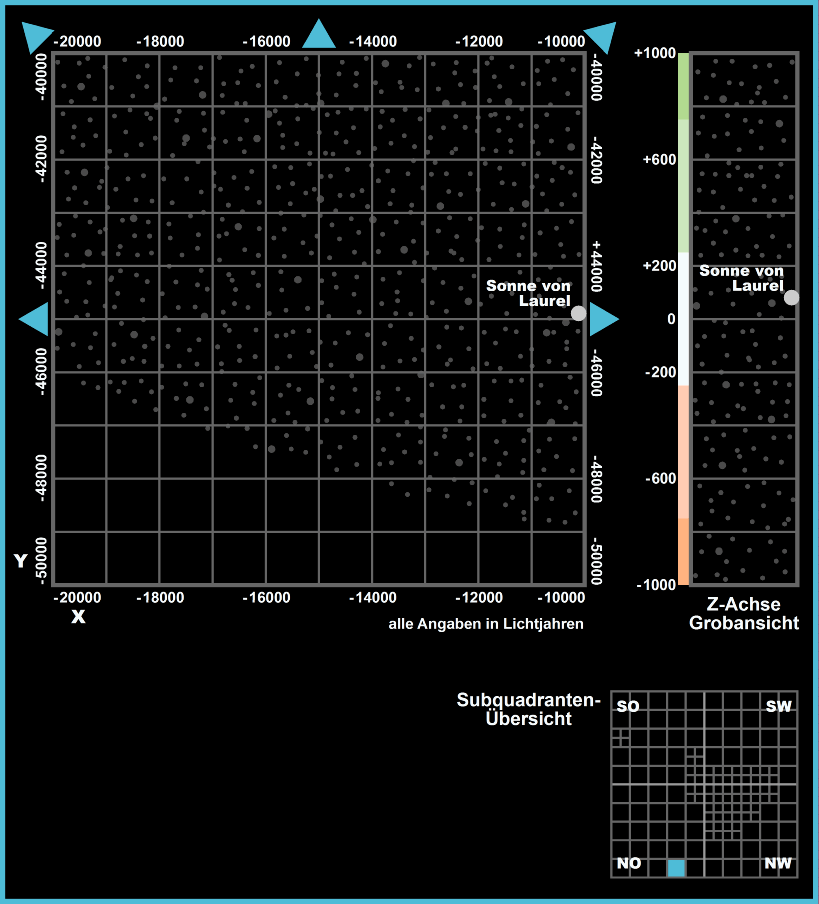Screen dimensions: 819x904
Task: Pick the orange band near -1000
Action: pos(684,551)
